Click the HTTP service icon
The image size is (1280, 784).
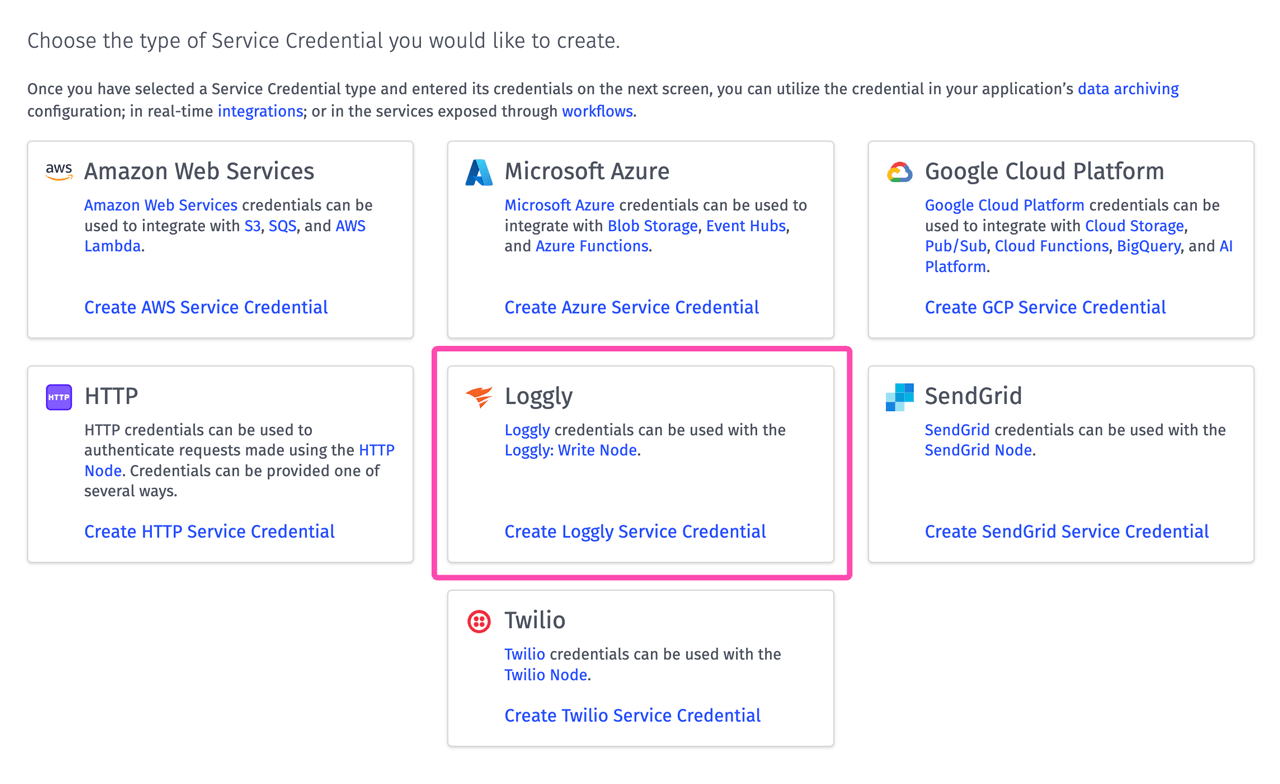[58, 396]
